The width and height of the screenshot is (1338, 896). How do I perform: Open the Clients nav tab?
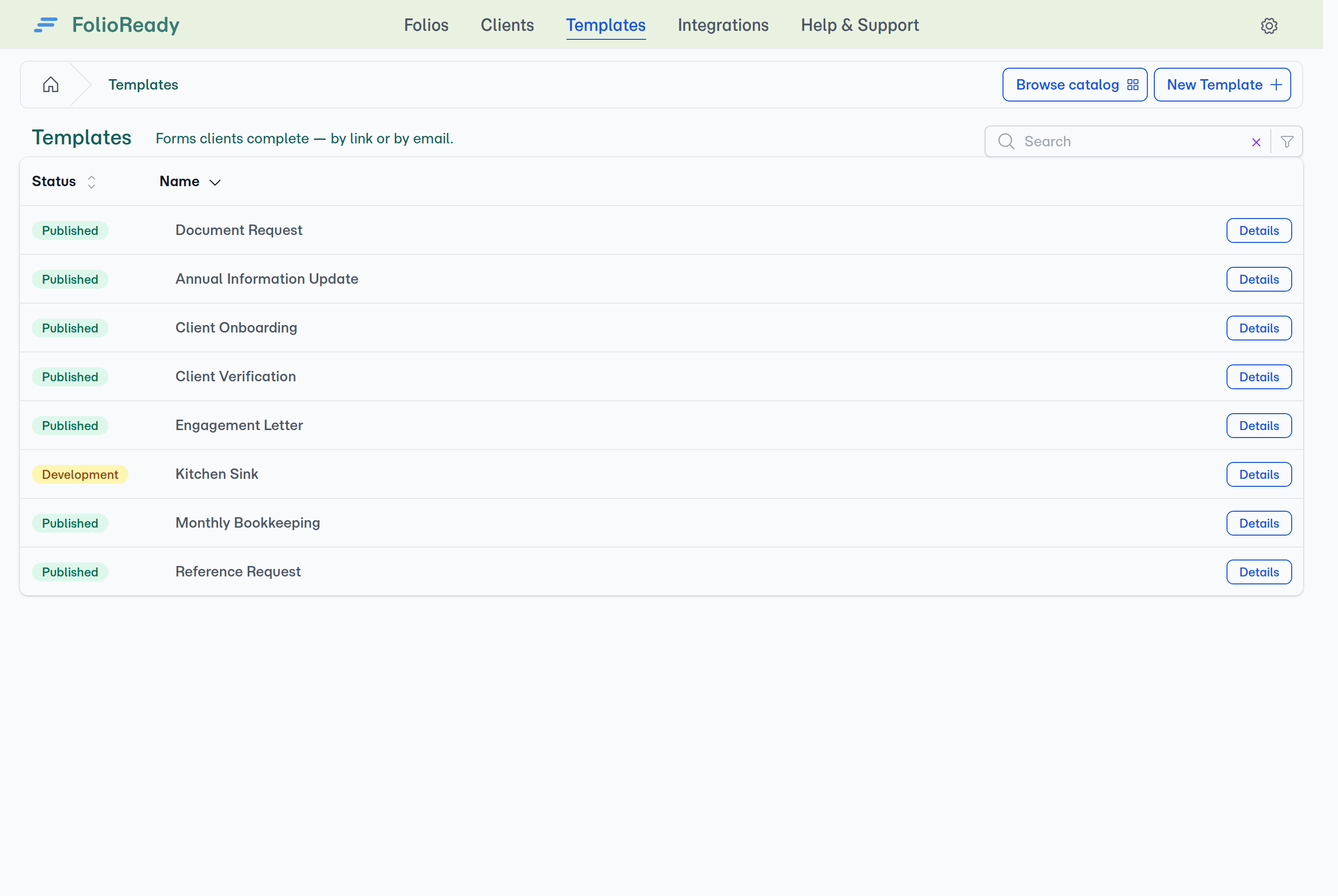click(x=507, y=25)
